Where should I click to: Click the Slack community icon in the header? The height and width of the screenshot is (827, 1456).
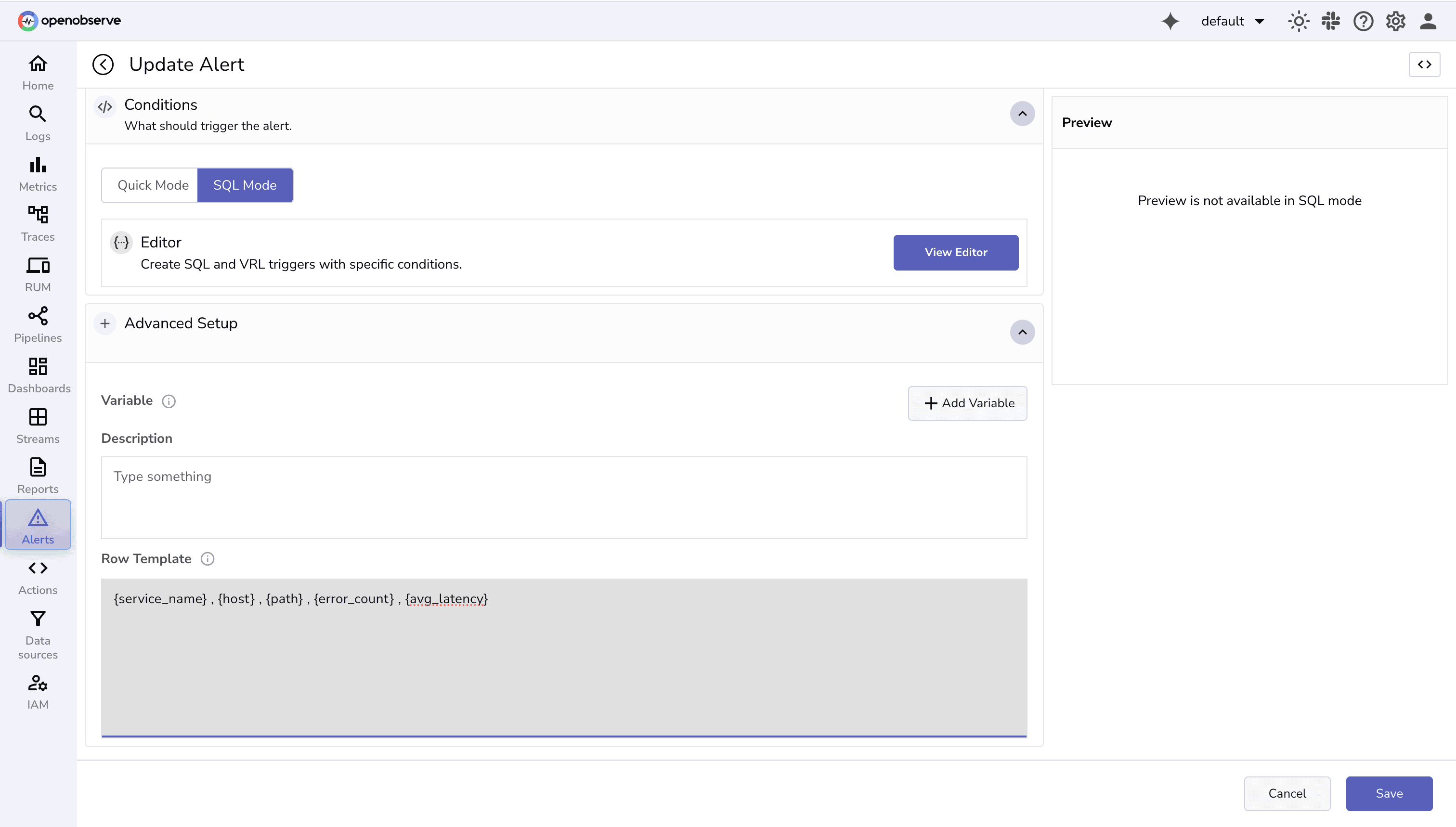pos(1330,21)
